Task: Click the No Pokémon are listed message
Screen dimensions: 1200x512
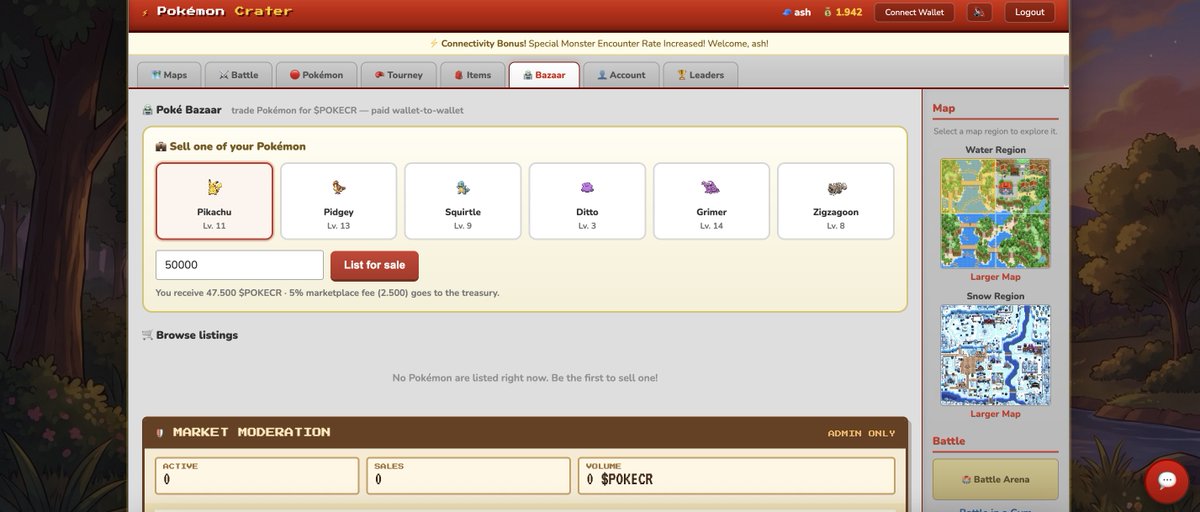Action: click(x=525, y=378)
